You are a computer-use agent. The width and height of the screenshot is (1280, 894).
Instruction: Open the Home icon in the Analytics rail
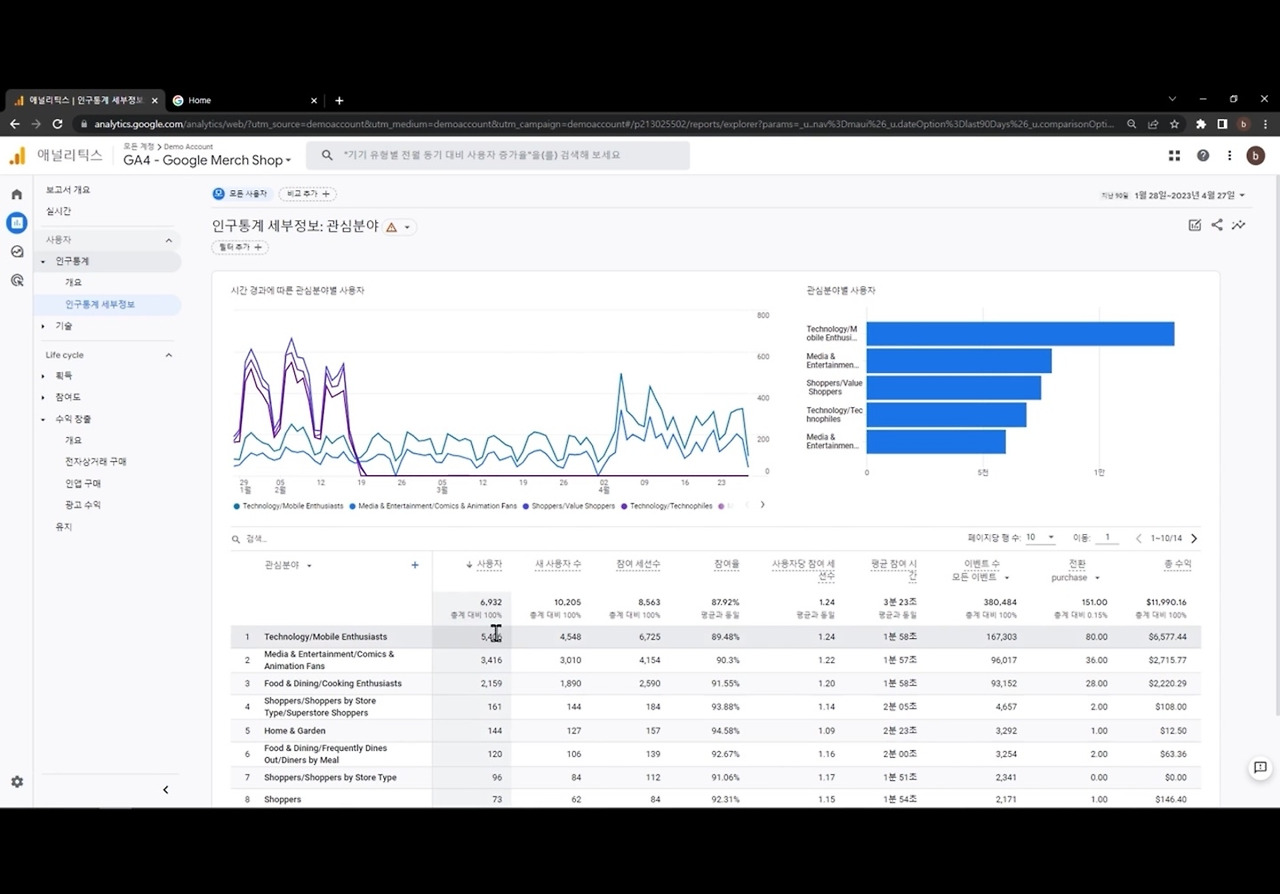pyautogui.click(x=17, y=194)
